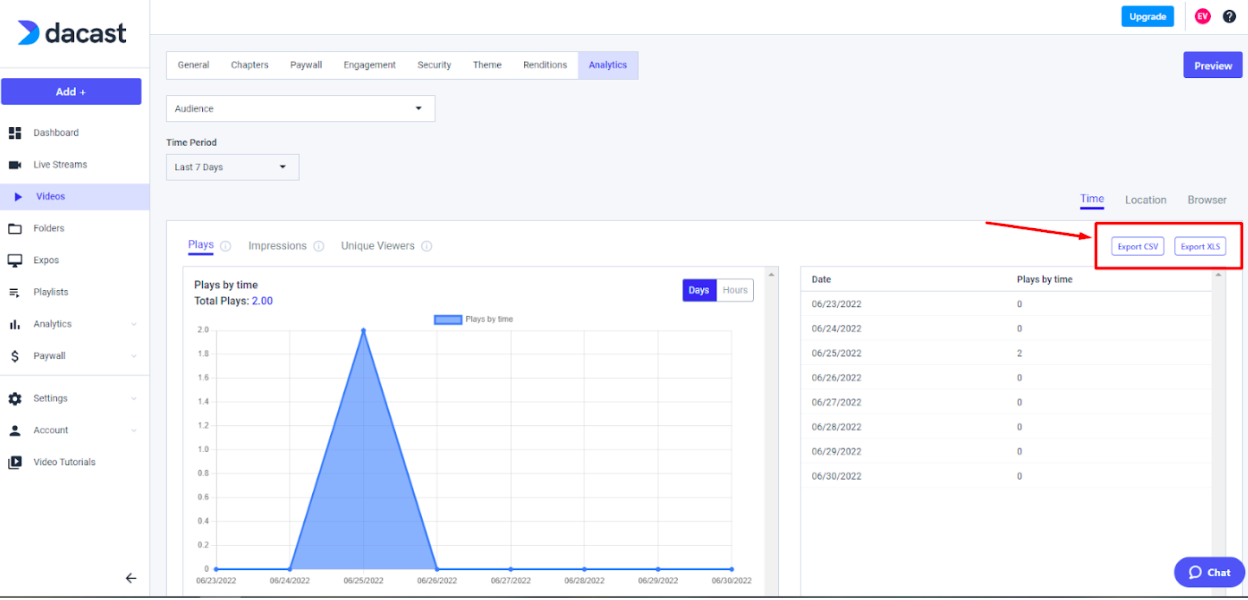Switch chart to Hours view
The height and width of the screenshot is (600, 1248).
[735, 290]
